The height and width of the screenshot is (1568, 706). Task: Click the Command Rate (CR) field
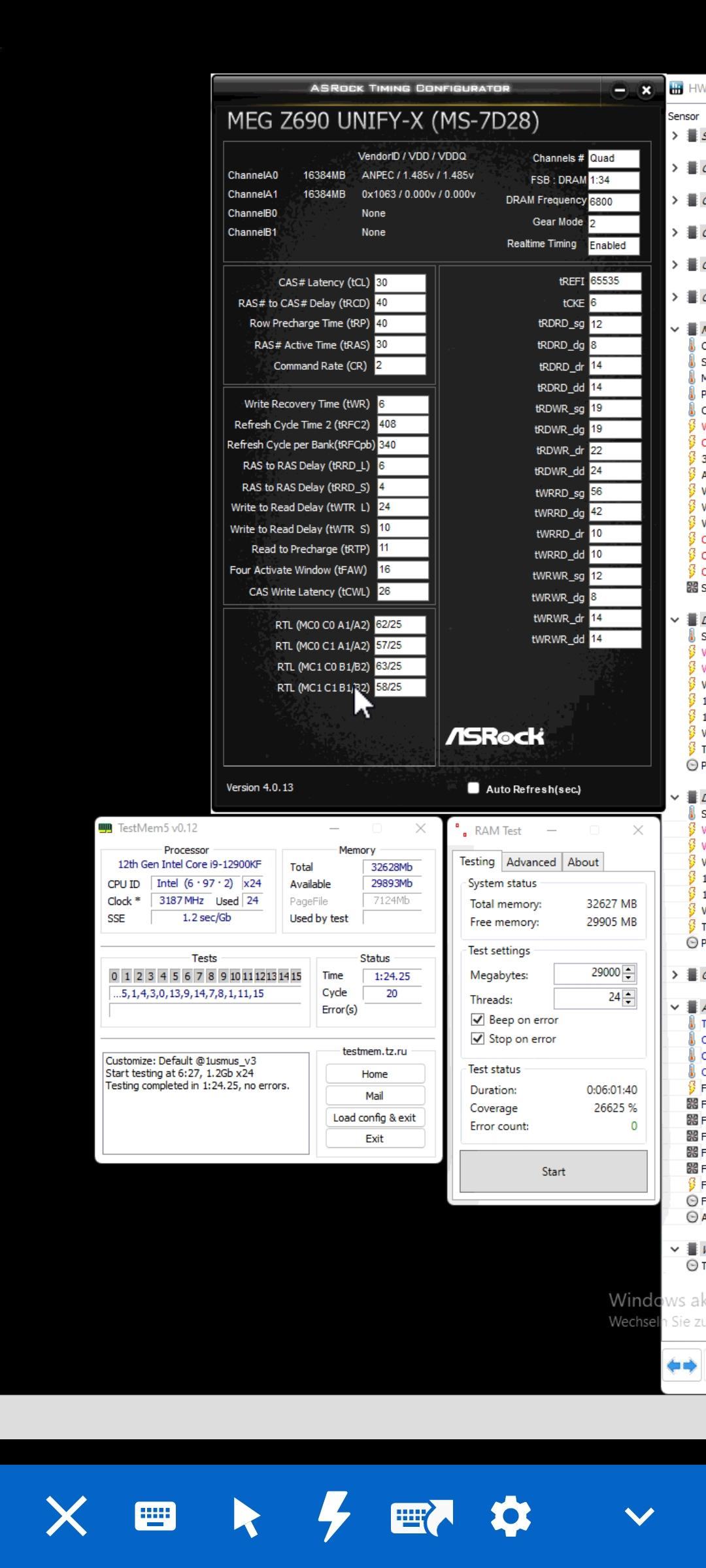coord(400,366)
